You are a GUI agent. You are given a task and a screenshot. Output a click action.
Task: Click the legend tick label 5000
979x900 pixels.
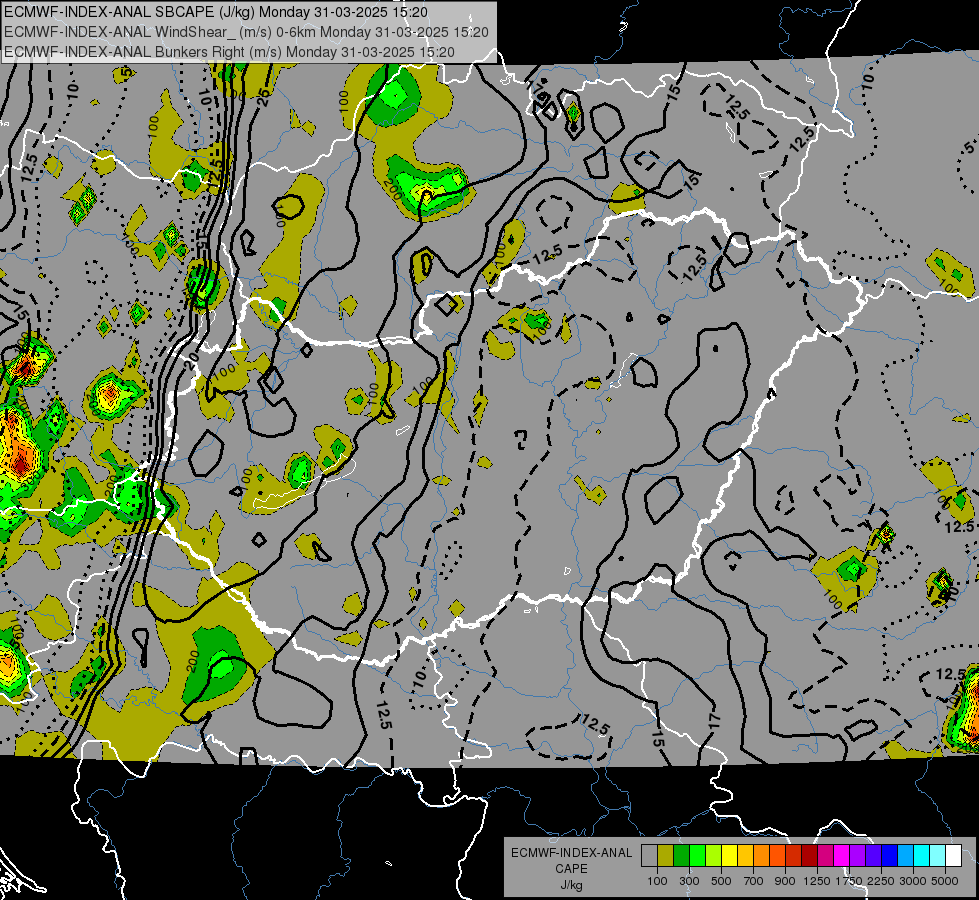(945, 881)
